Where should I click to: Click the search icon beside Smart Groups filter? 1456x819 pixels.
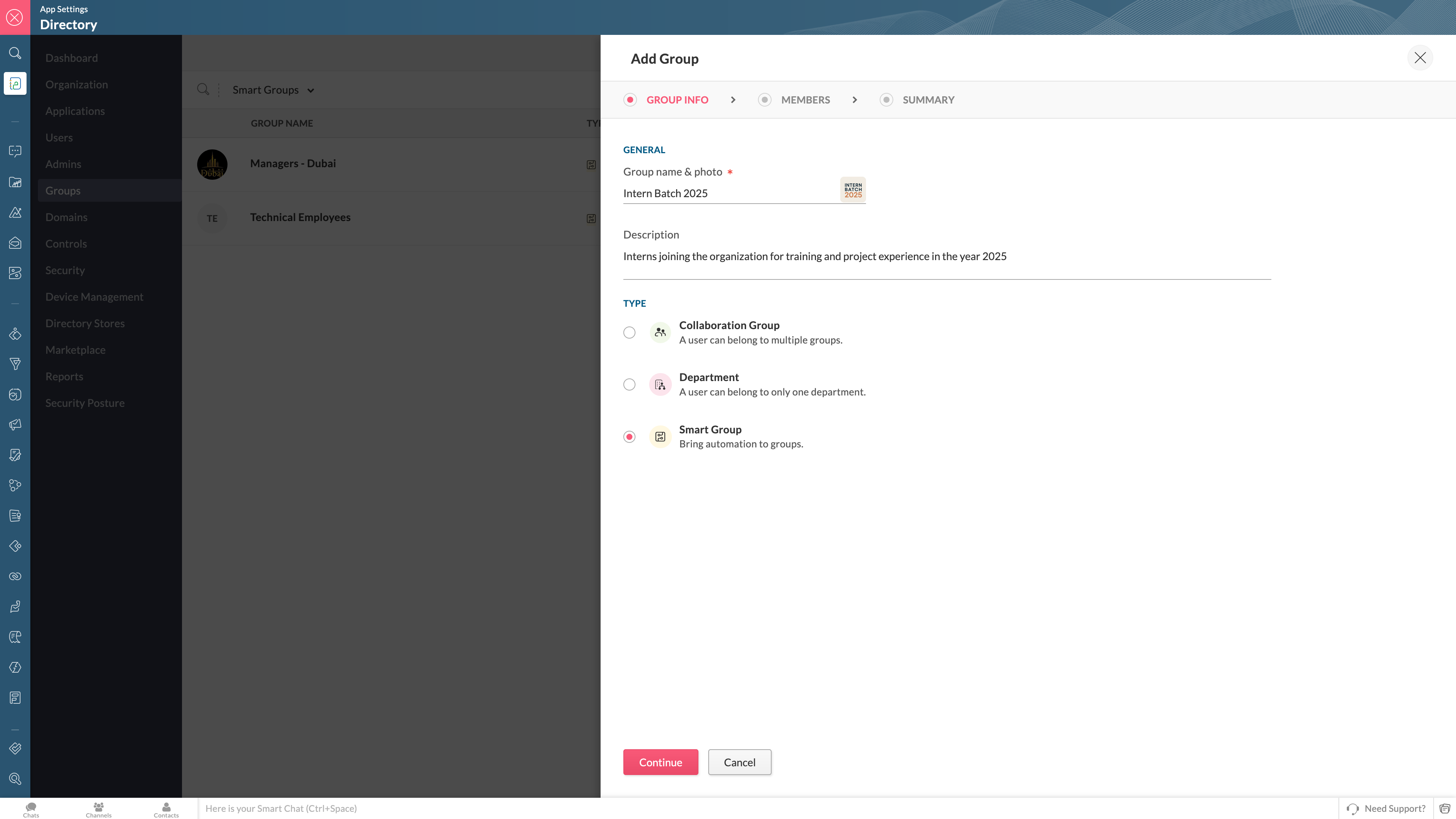203,89
